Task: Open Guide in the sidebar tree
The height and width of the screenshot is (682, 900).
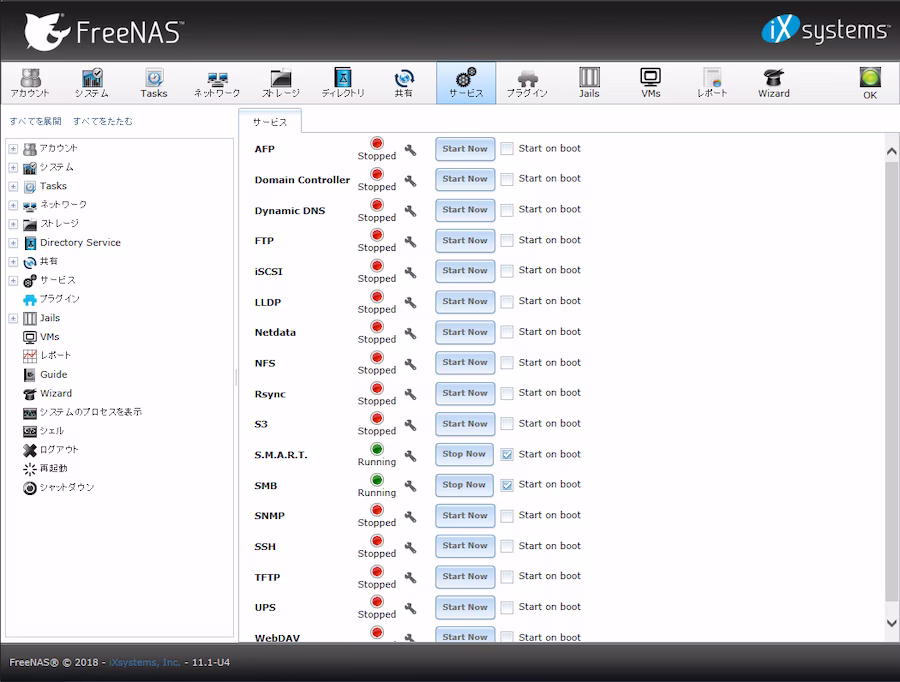Action: (53, 375)
